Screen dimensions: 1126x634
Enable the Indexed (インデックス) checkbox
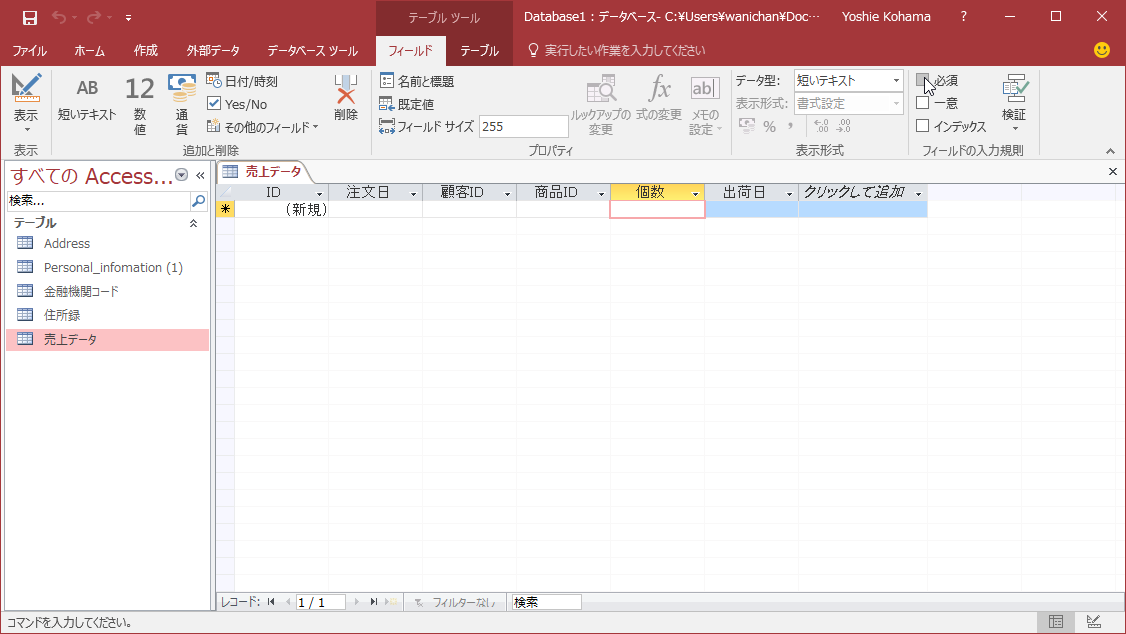click(923, 126)
